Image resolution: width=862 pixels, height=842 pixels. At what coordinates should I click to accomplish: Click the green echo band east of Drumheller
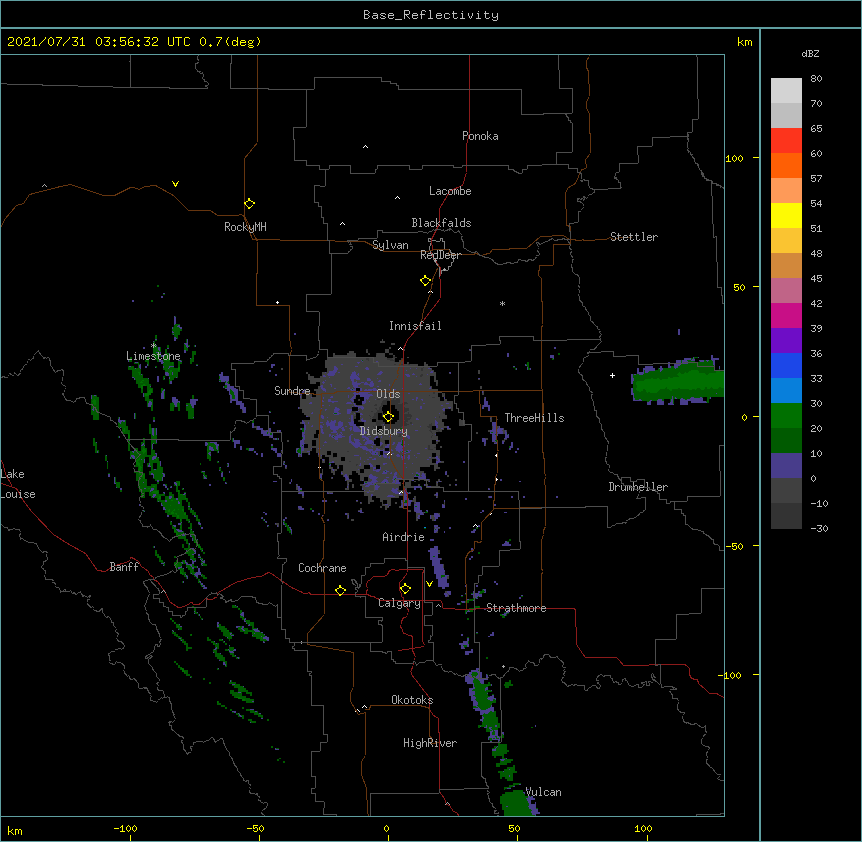(x=678, y=382)
